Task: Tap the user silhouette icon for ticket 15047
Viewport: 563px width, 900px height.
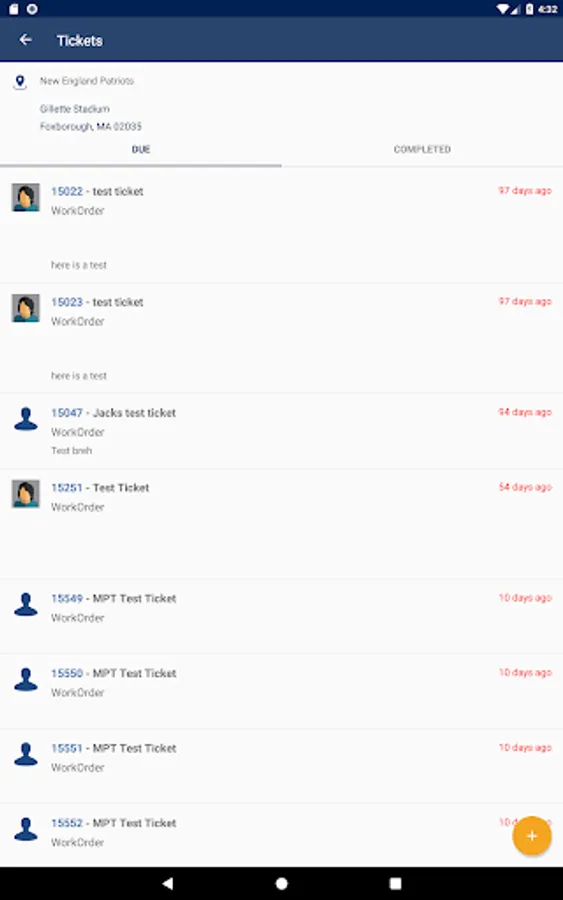Action: [x=26, y=419]
